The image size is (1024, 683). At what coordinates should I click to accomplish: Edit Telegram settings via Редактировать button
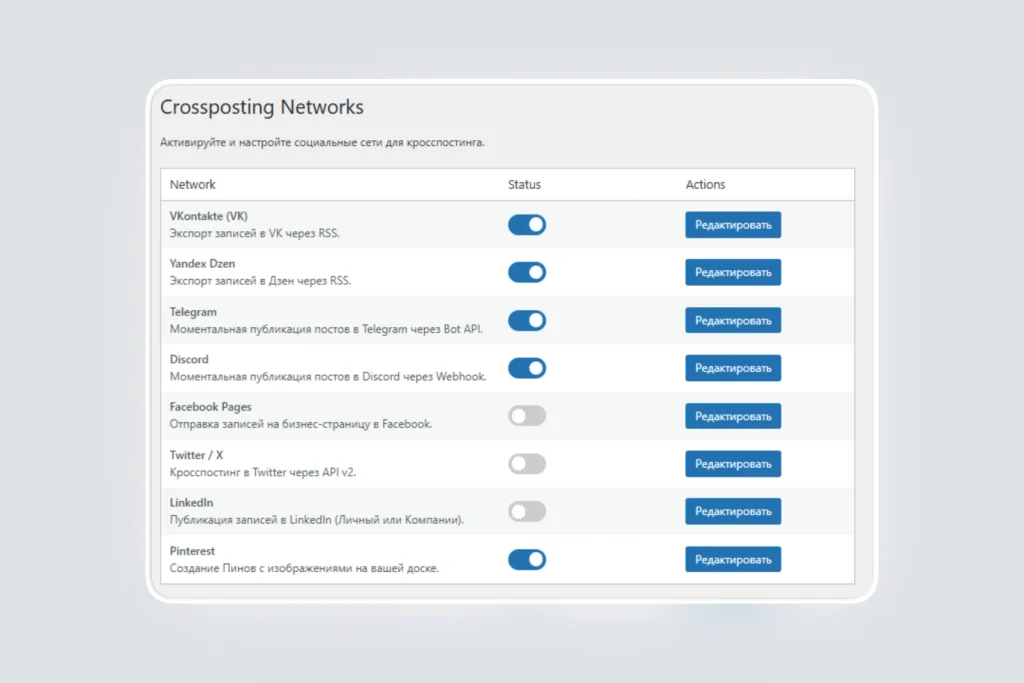[733, 321]
